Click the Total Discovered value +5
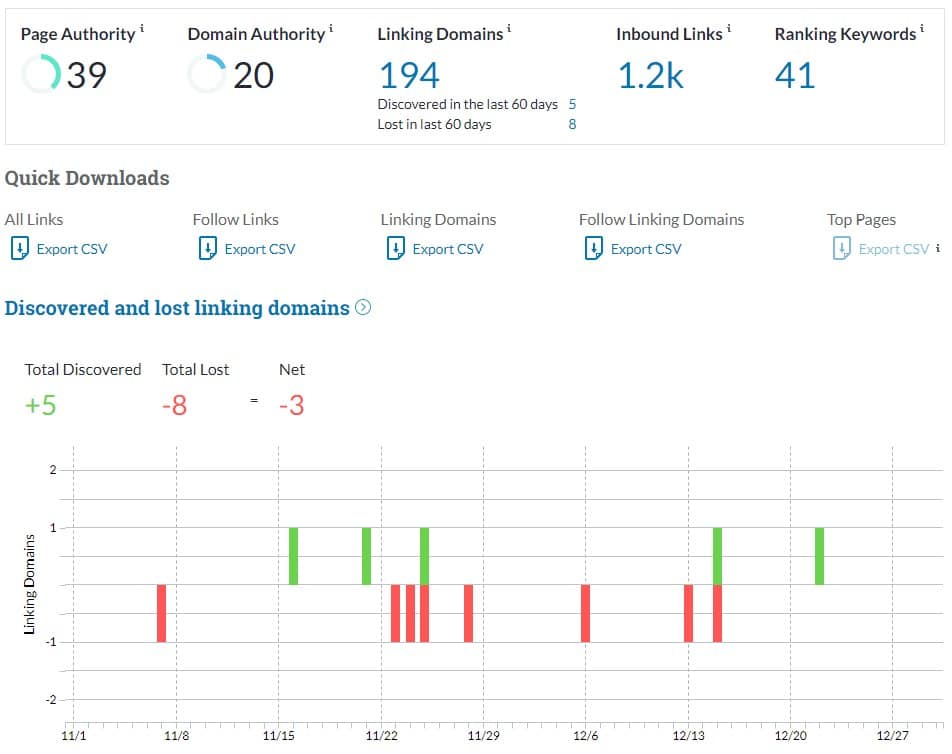 point(40,405)
